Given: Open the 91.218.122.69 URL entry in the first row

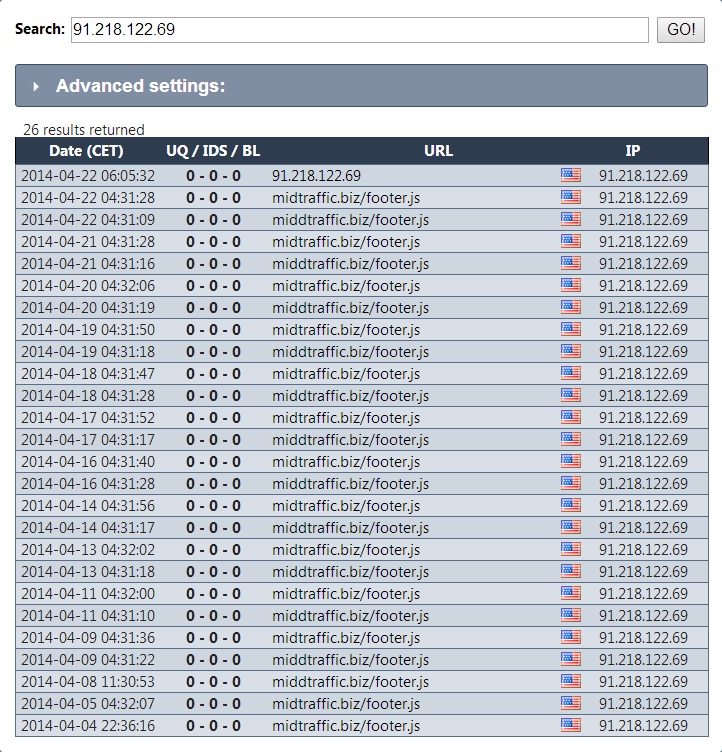Looking at the screenshot, I should click(x=316, y=176).
